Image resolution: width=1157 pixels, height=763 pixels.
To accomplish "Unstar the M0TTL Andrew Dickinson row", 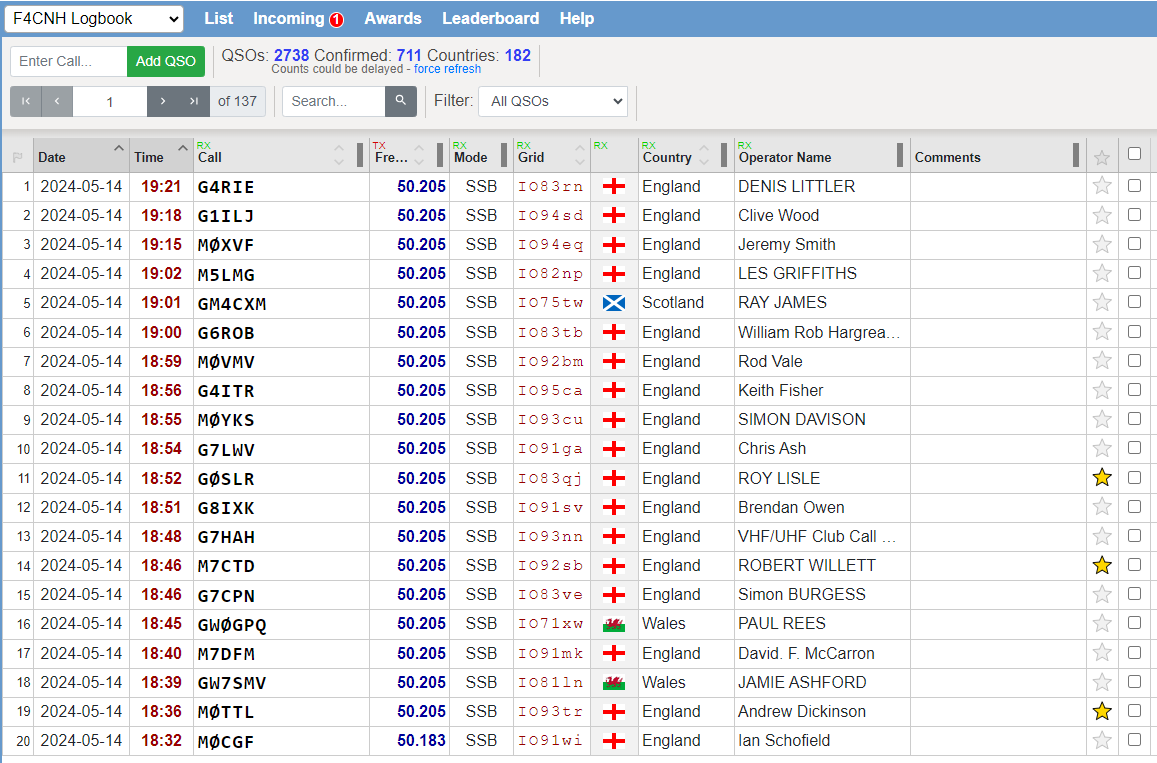I will (1102, 711).
